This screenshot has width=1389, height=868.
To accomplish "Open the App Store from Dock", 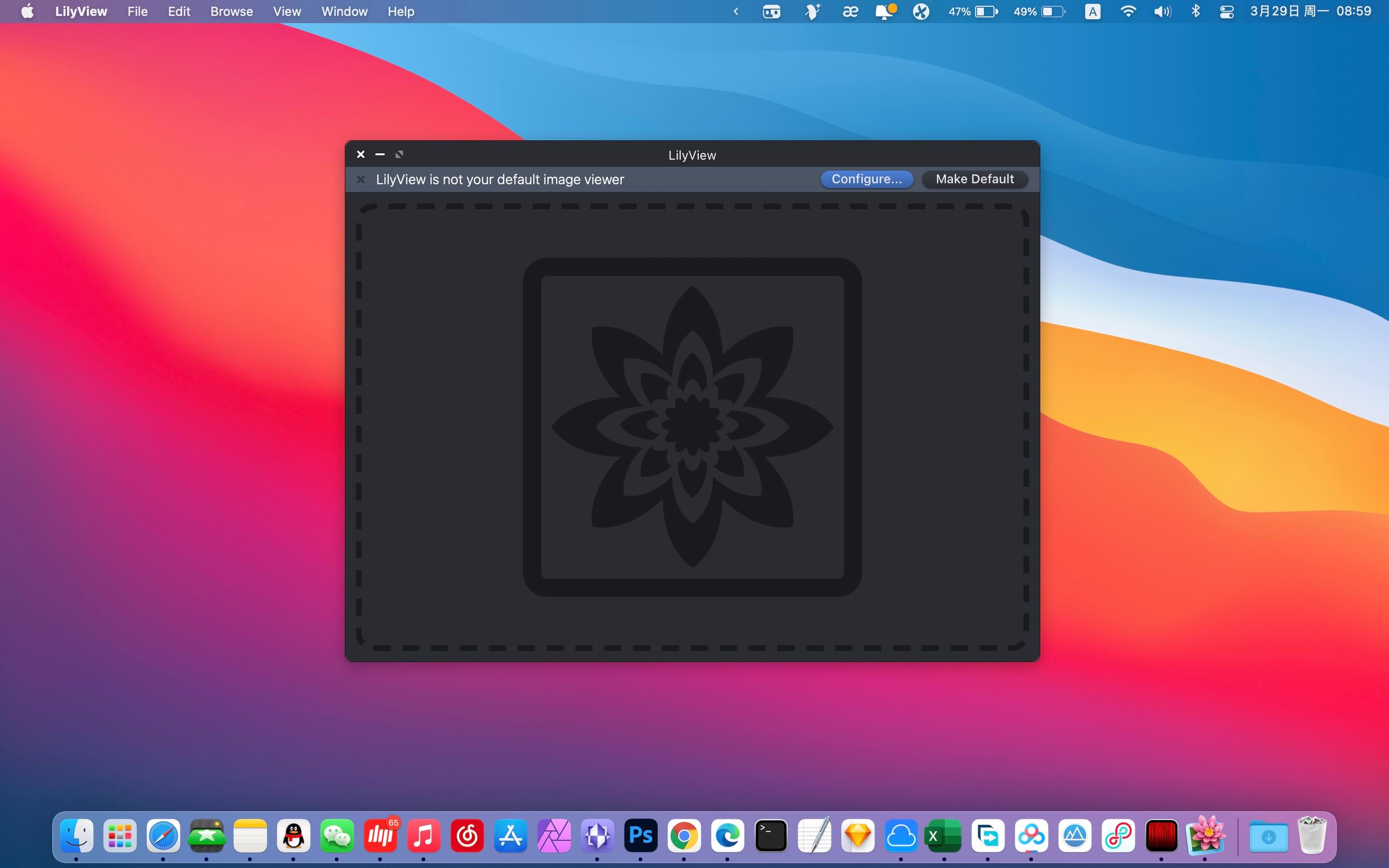I will [511, 836].
